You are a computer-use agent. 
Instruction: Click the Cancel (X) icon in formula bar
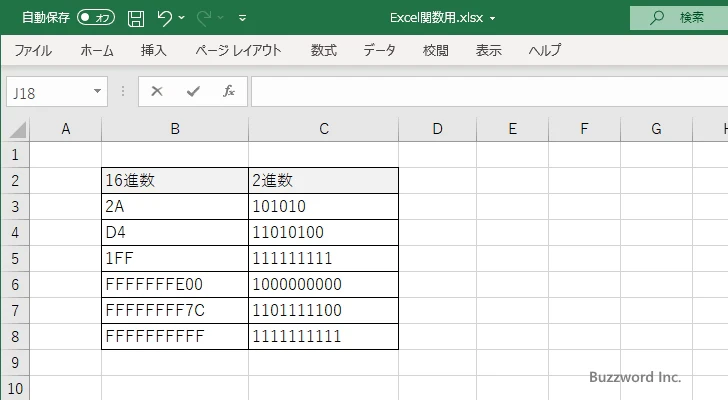(x=156, y=91)
